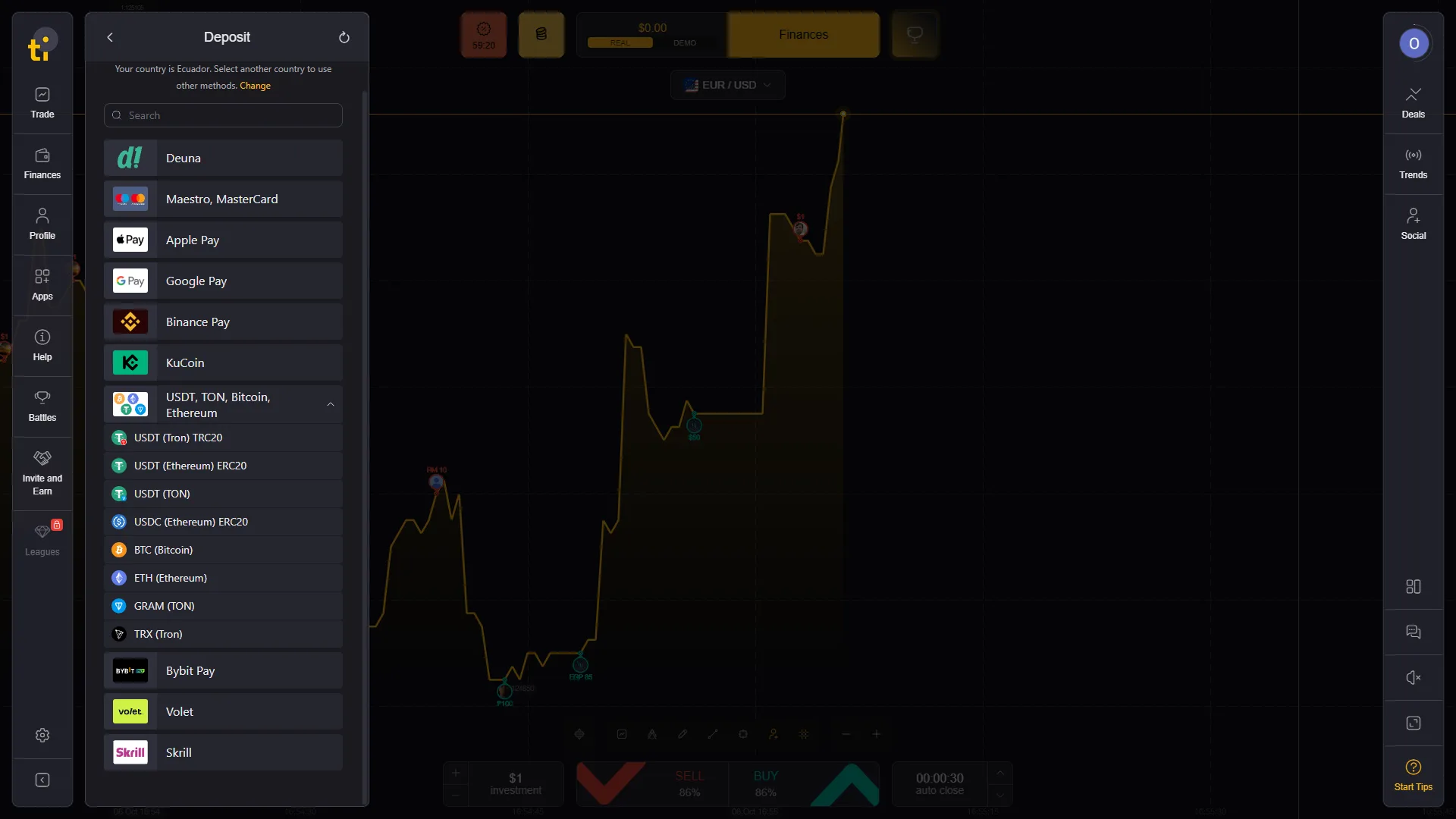Toggle fullscreen mode icon
The width and height of the screenshot is (1456, 819).
pos(1414,723)
